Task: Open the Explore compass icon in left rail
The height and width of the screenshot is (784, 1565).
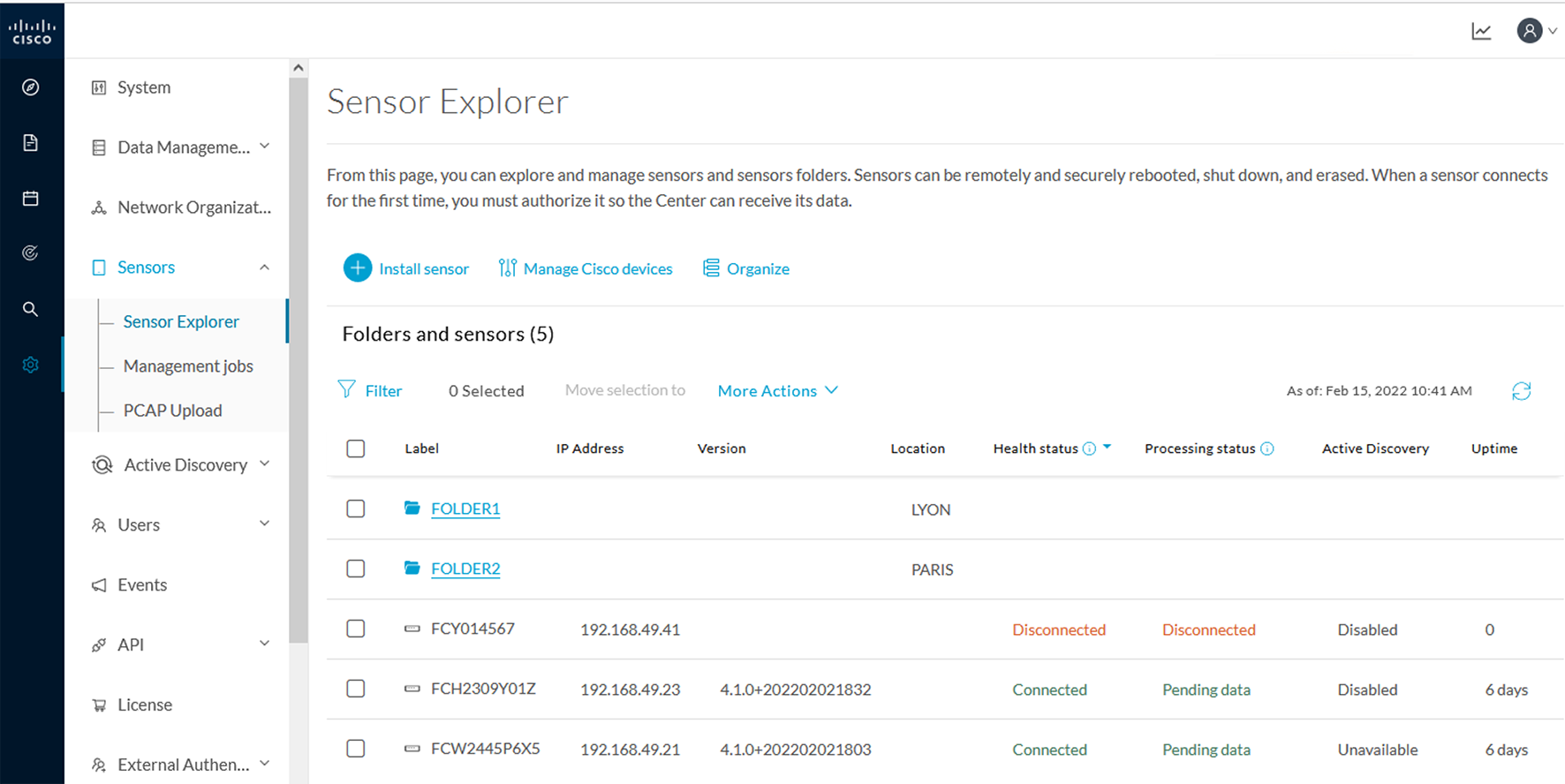Action: 31,87
